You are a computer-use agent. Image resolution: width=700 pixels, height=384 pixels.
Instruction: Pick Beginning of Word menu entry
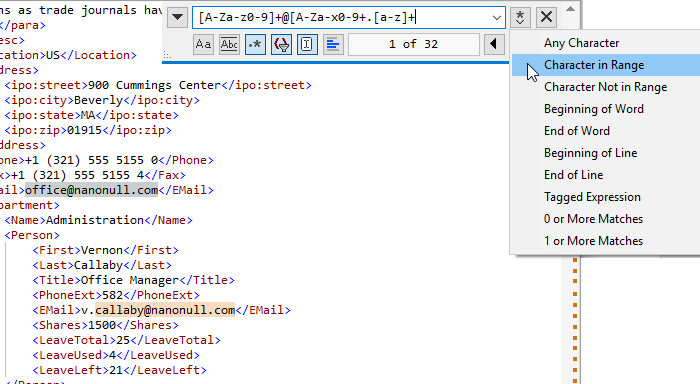[605, 109]
